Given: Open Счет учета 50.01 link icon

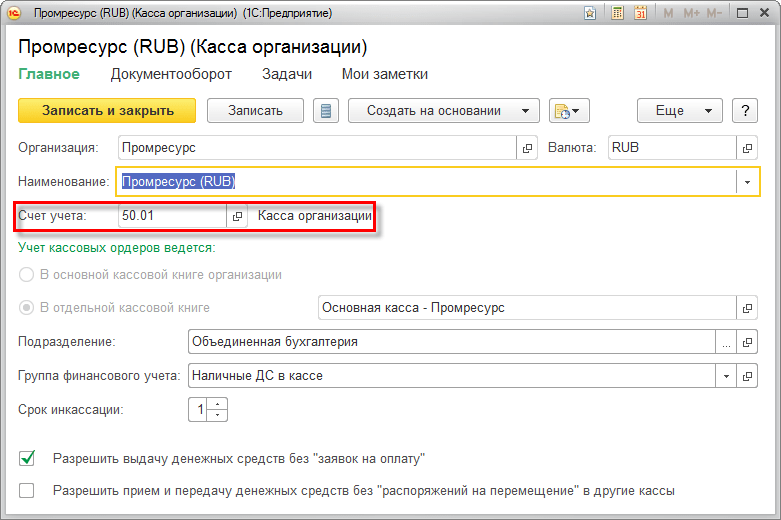Looking at the screenshot, I should 237,216.
